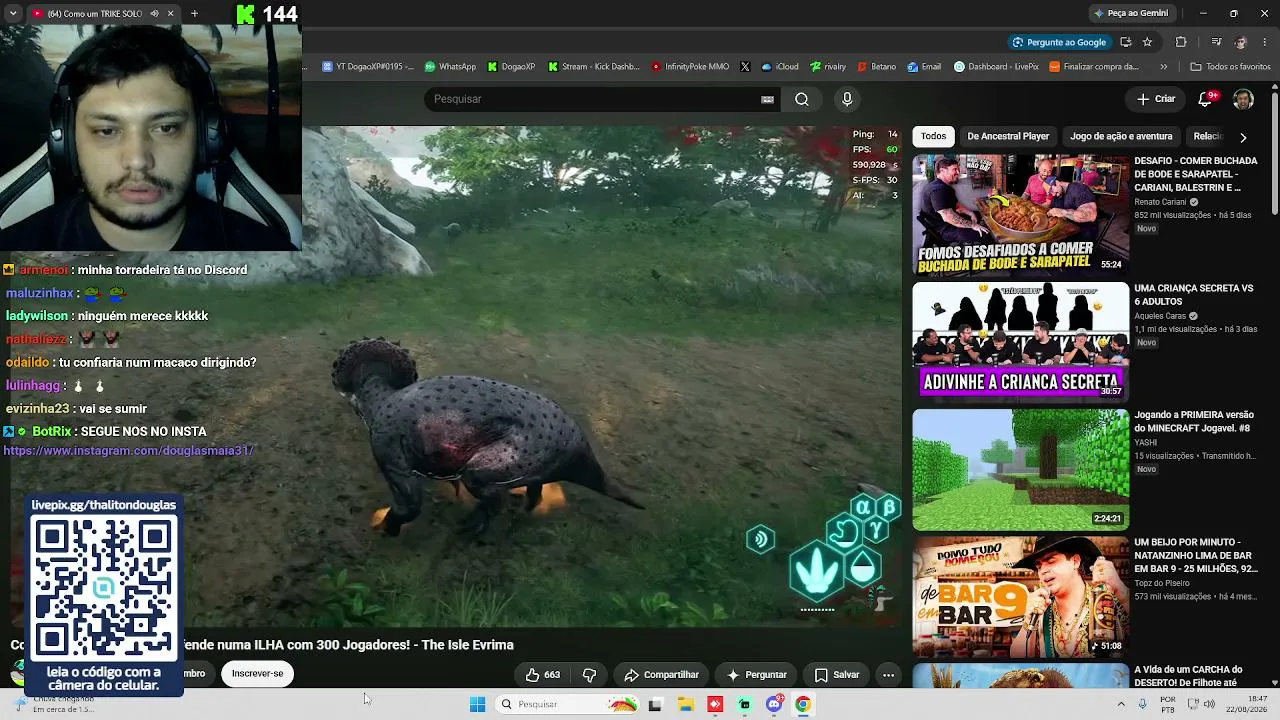Mute the YouTube tab via speaker icon
Image resolution: width=1280 pixels, height=720 pixels.
tap(154, 14)
